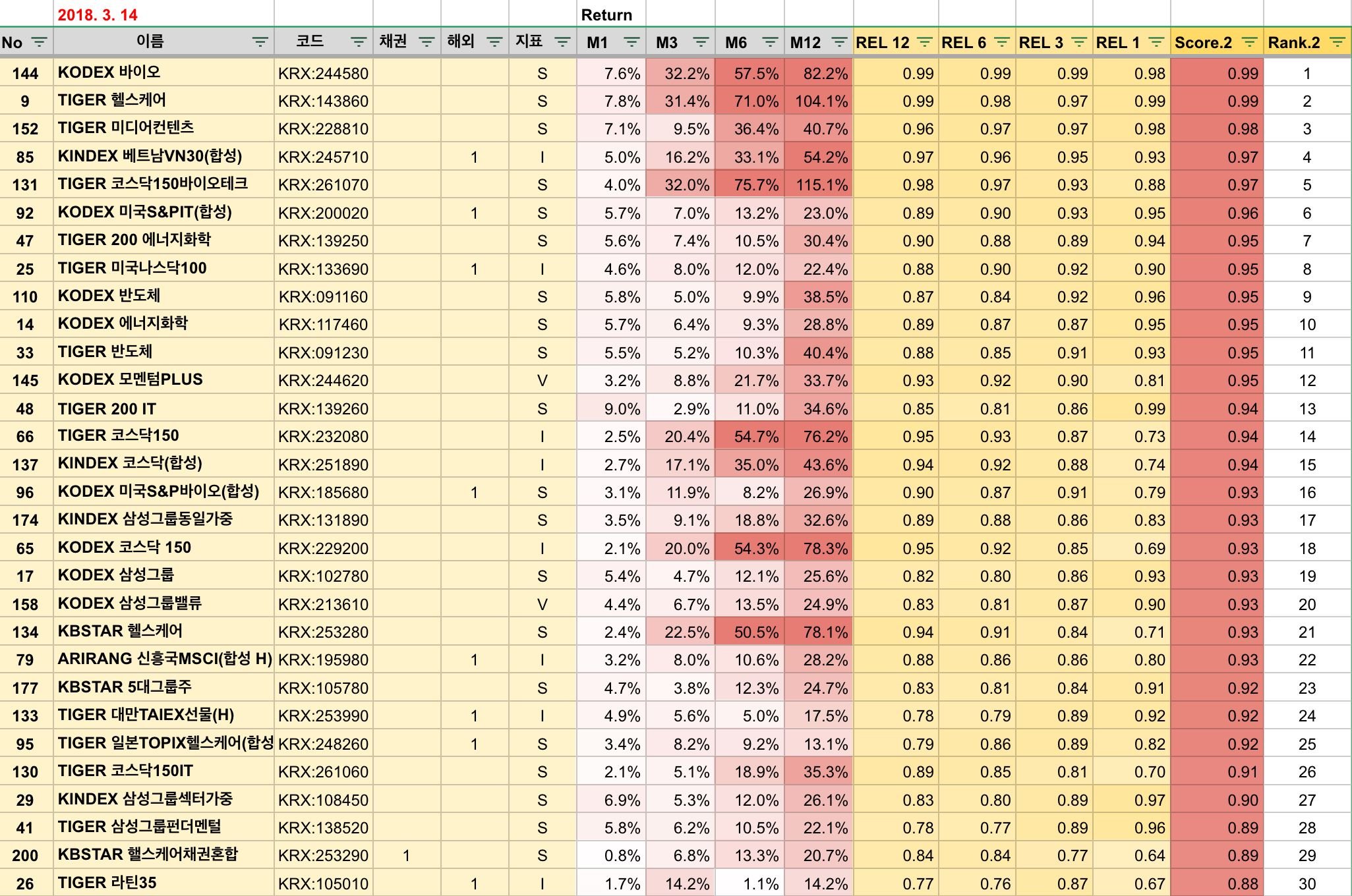Viewport: 1352px width, 896px height.
Task: Select the 지표 value V for KODEX 모멘텀PLUS
Action: pos(542,380)
